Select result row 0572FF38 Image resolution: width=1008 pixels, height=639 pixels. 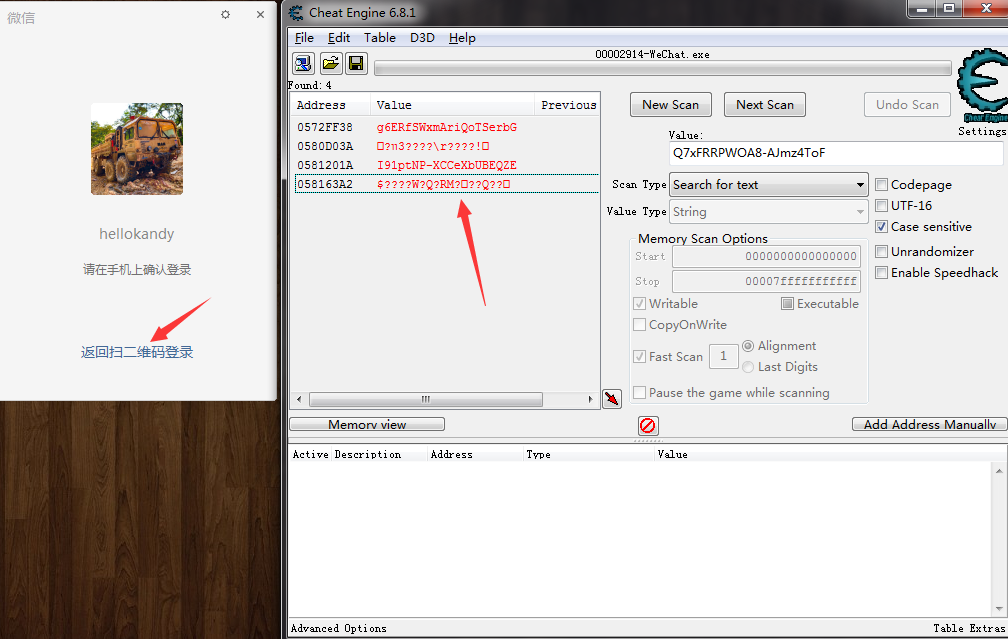click(x=445, y=127)
